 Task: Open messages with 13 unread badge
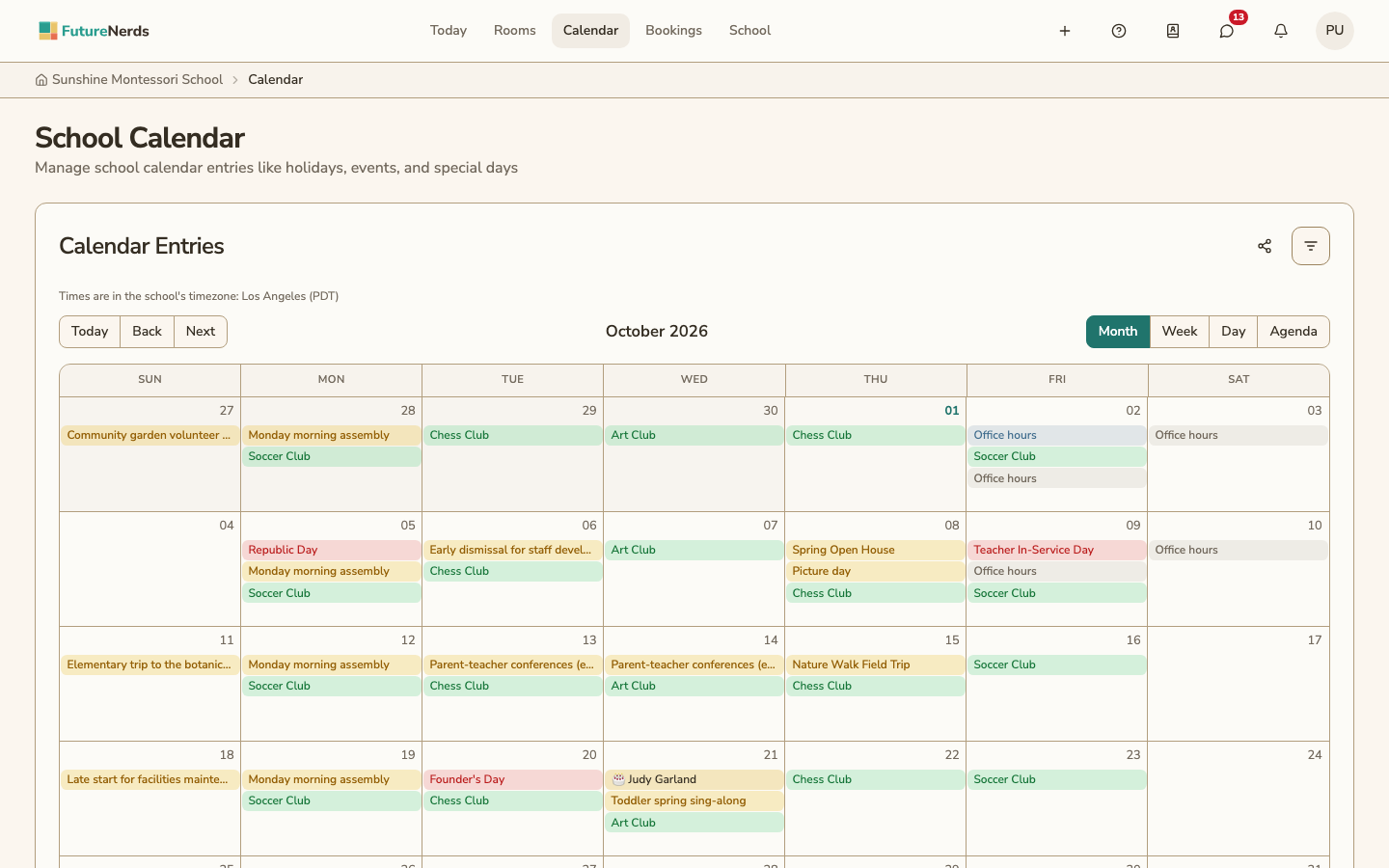click(x=1227, y=31)
